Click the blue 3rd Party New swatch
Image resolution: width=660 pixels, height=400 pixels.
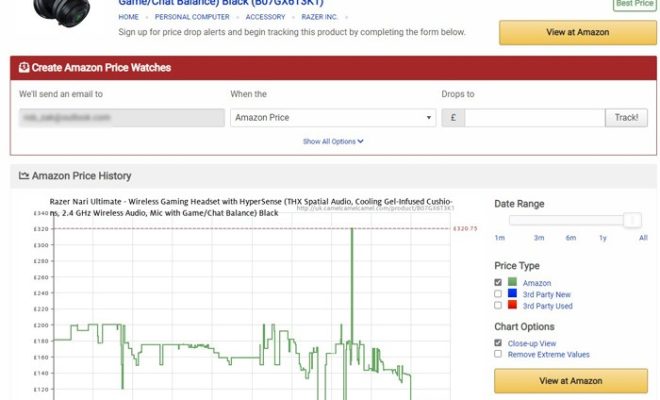pyautogui.click(x=512, y=293)
